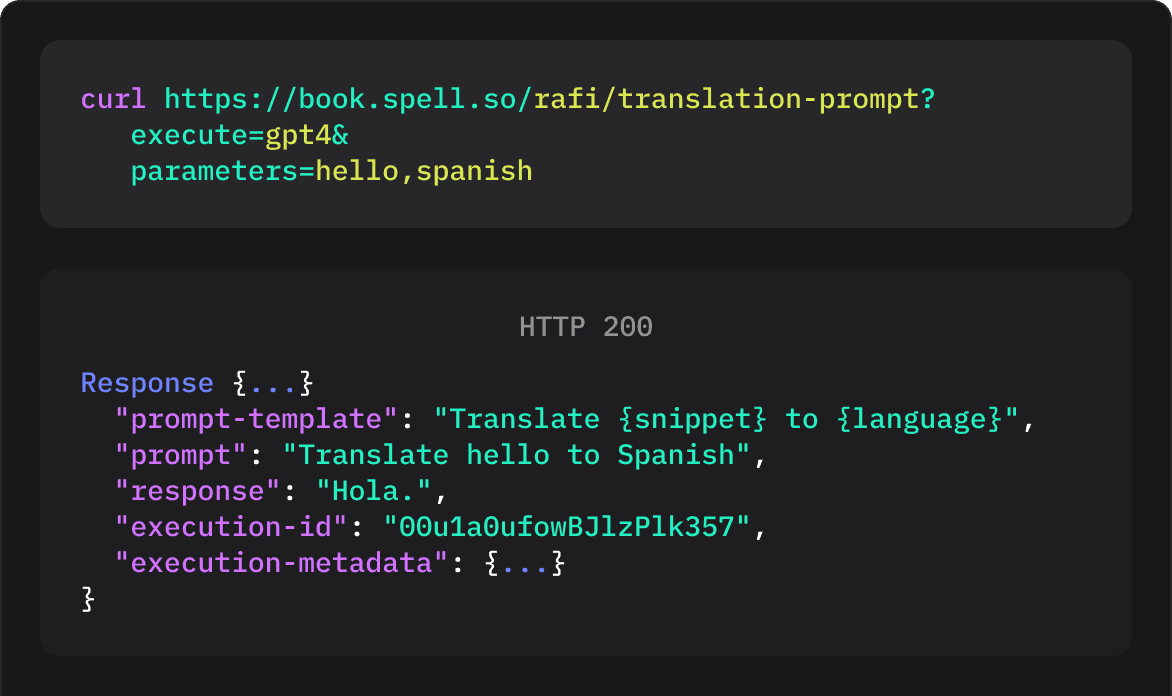
Task: Select the "execution-metadata" key
Action: [x=281, y=563]
